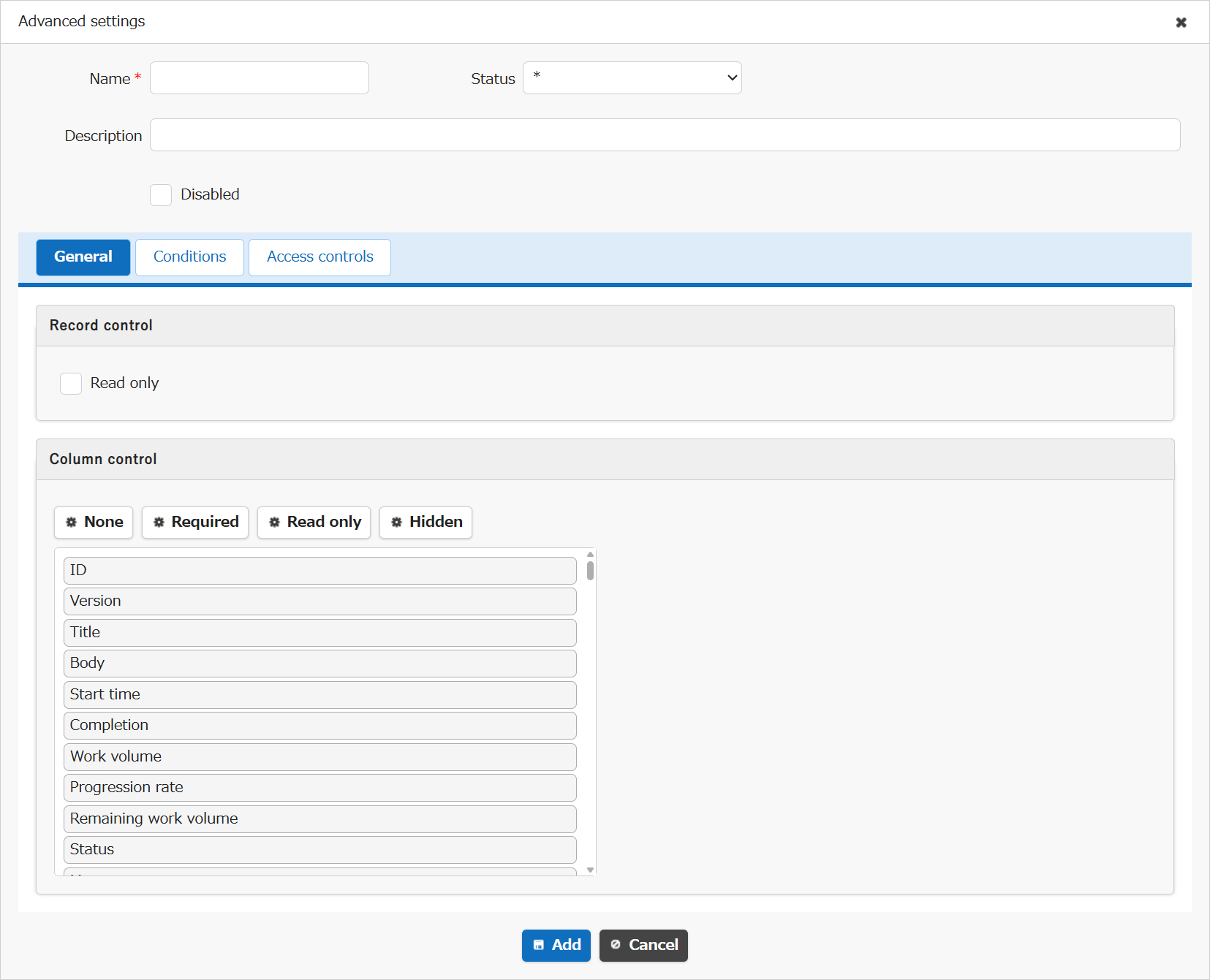The height and width of the screenshot is (980, 1210).
Task: Select Remaining work volume in the list
Action: click(320, 819)
